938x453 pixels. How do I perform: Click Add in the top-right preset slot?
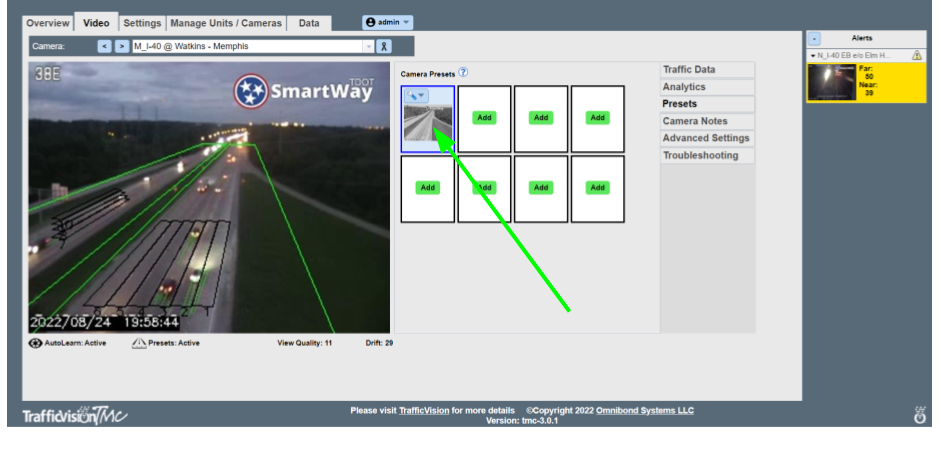point(598,118)
